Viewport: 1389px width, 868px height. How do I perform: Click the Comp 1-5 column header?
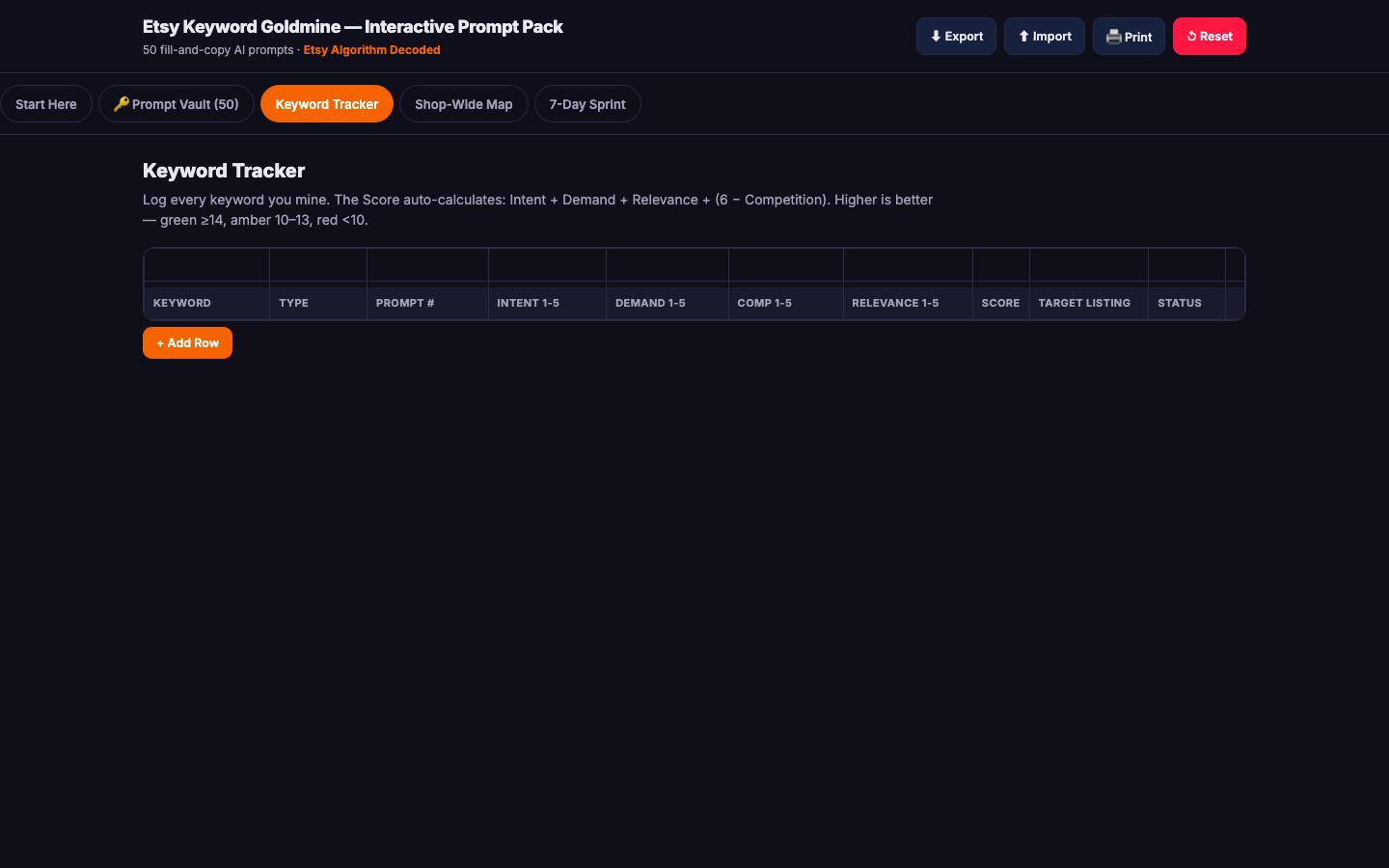pos(786,303)
